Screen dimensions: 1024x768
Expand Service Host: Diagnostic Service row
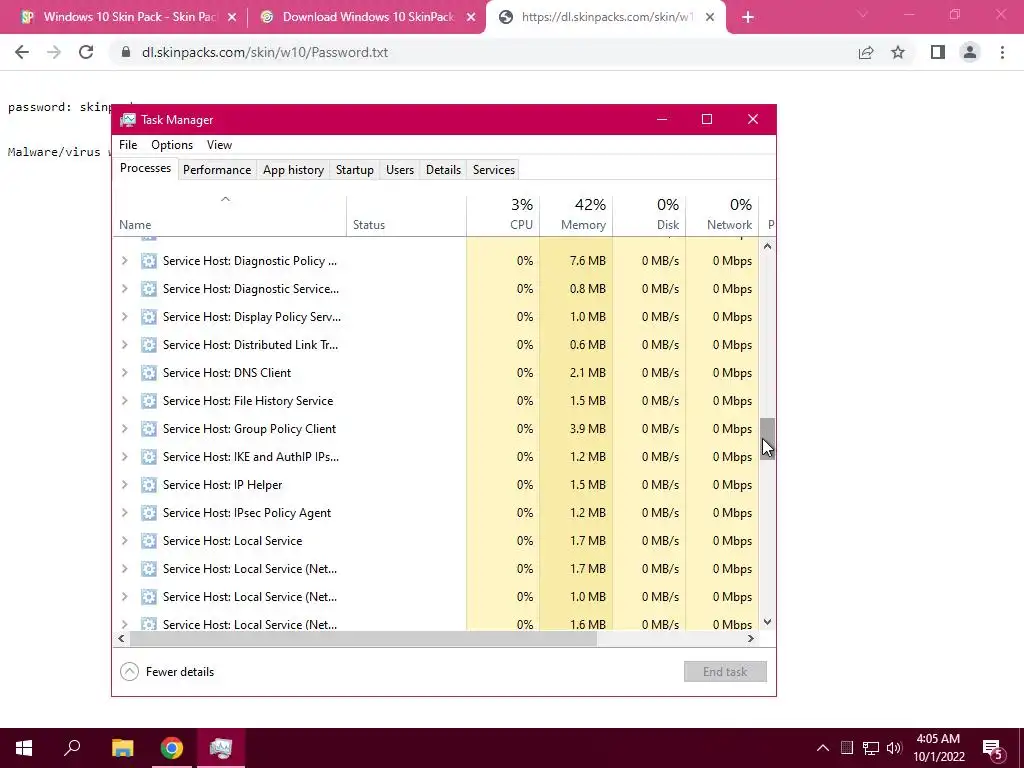[124, 289]
